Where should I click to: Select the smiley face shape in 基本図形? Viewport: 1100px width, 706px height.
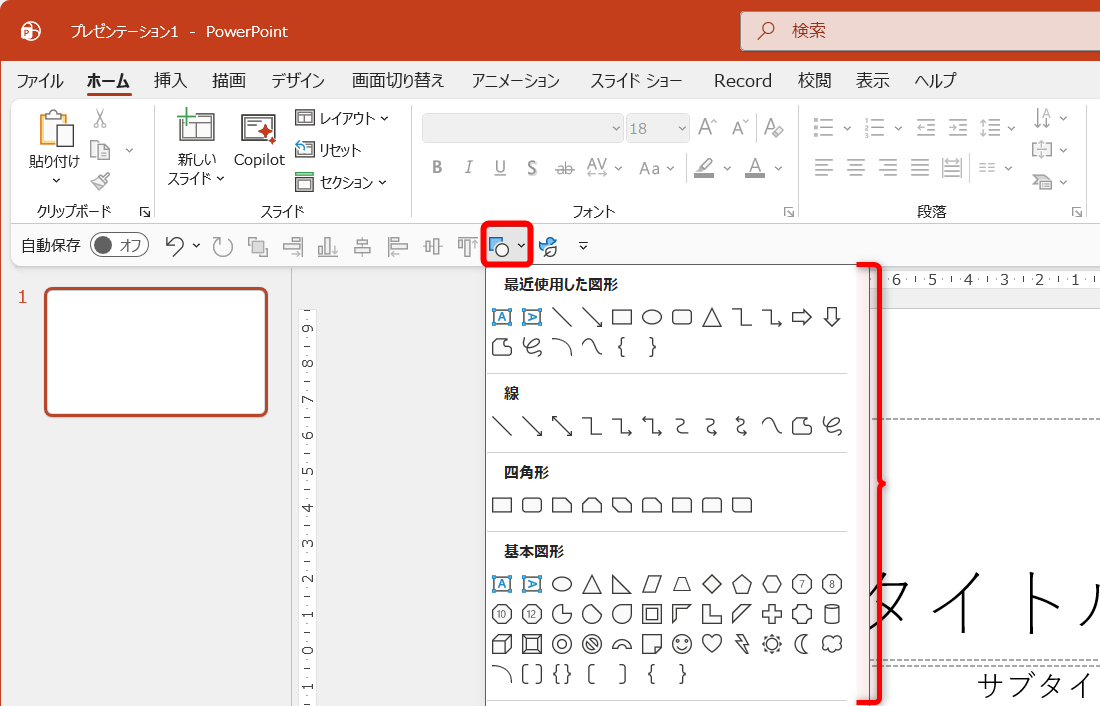(680, 642)
